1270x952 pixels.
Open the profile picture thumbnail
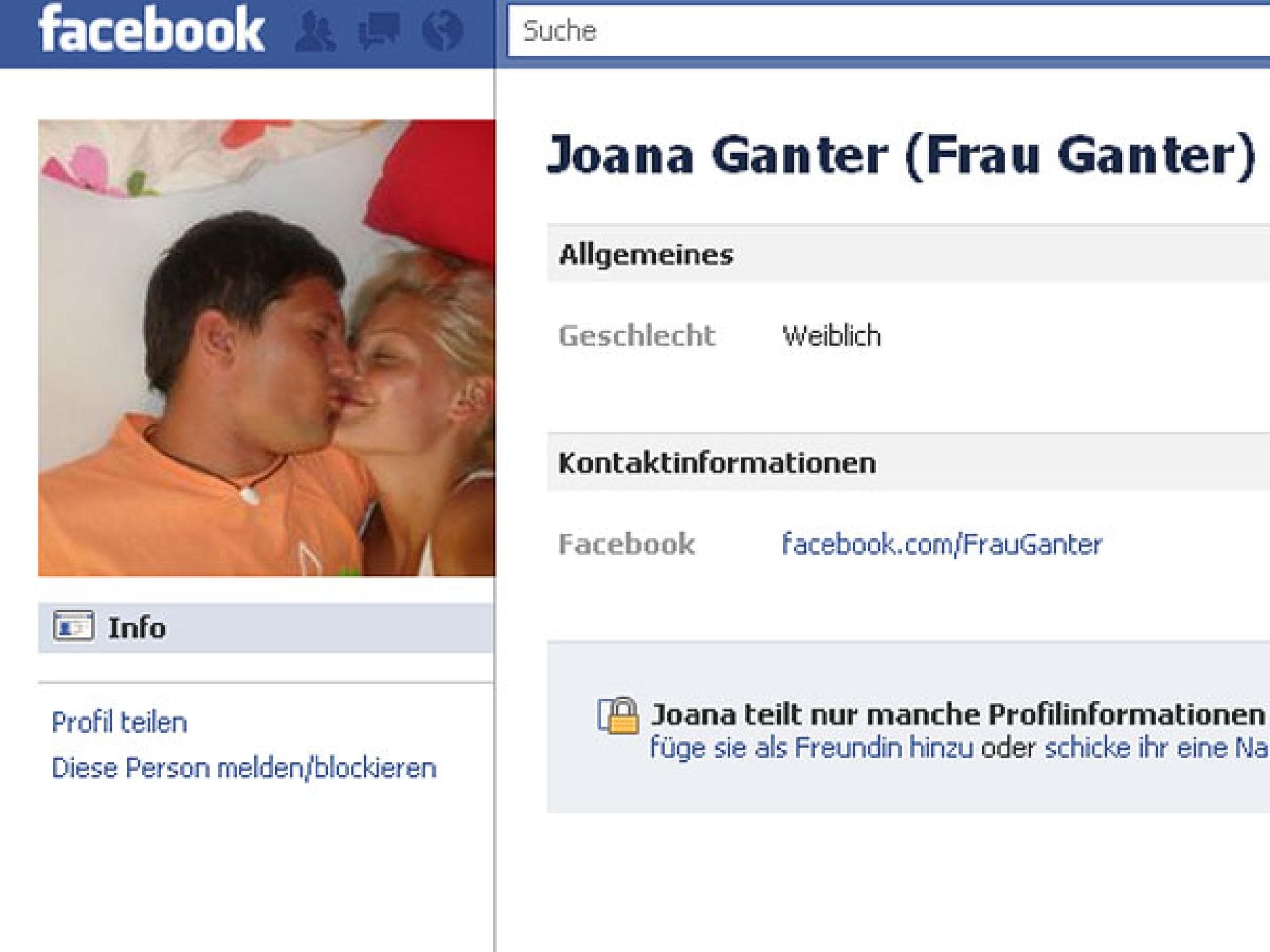tap(267, 348)
